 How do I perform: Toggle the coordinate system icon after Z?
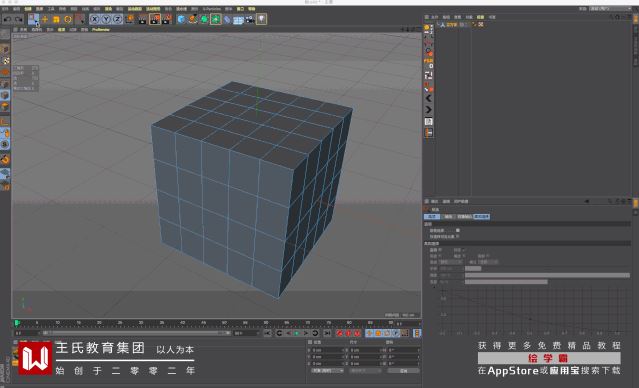click(x=130, y=19)
